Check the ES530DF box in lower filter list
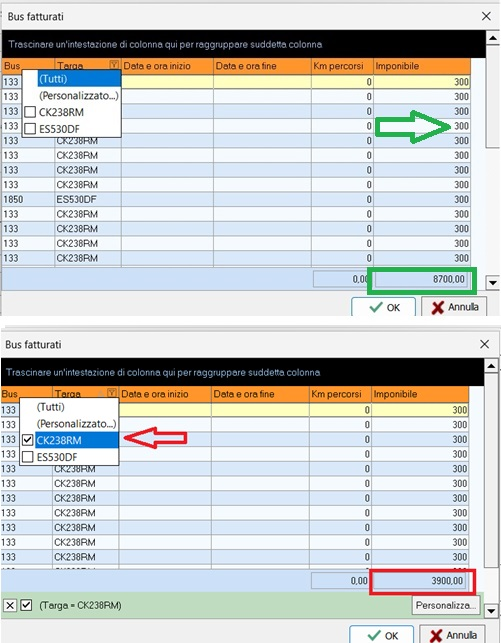The height and width of the screenshot is (643, 501). [x=27, y=457]
